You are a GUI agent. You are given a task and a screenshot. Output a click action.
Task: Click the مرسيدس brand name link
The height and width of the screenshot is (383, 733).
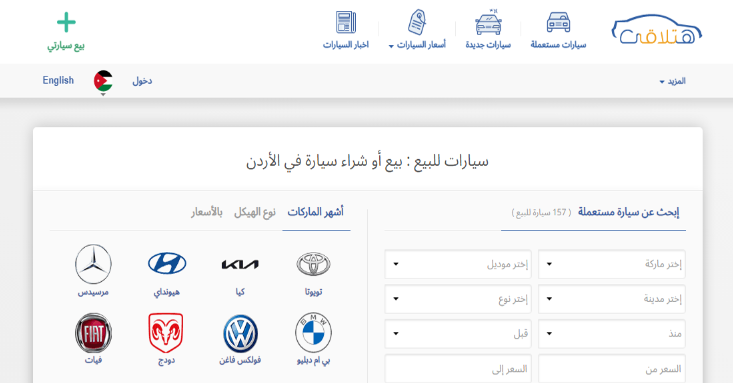93,292
